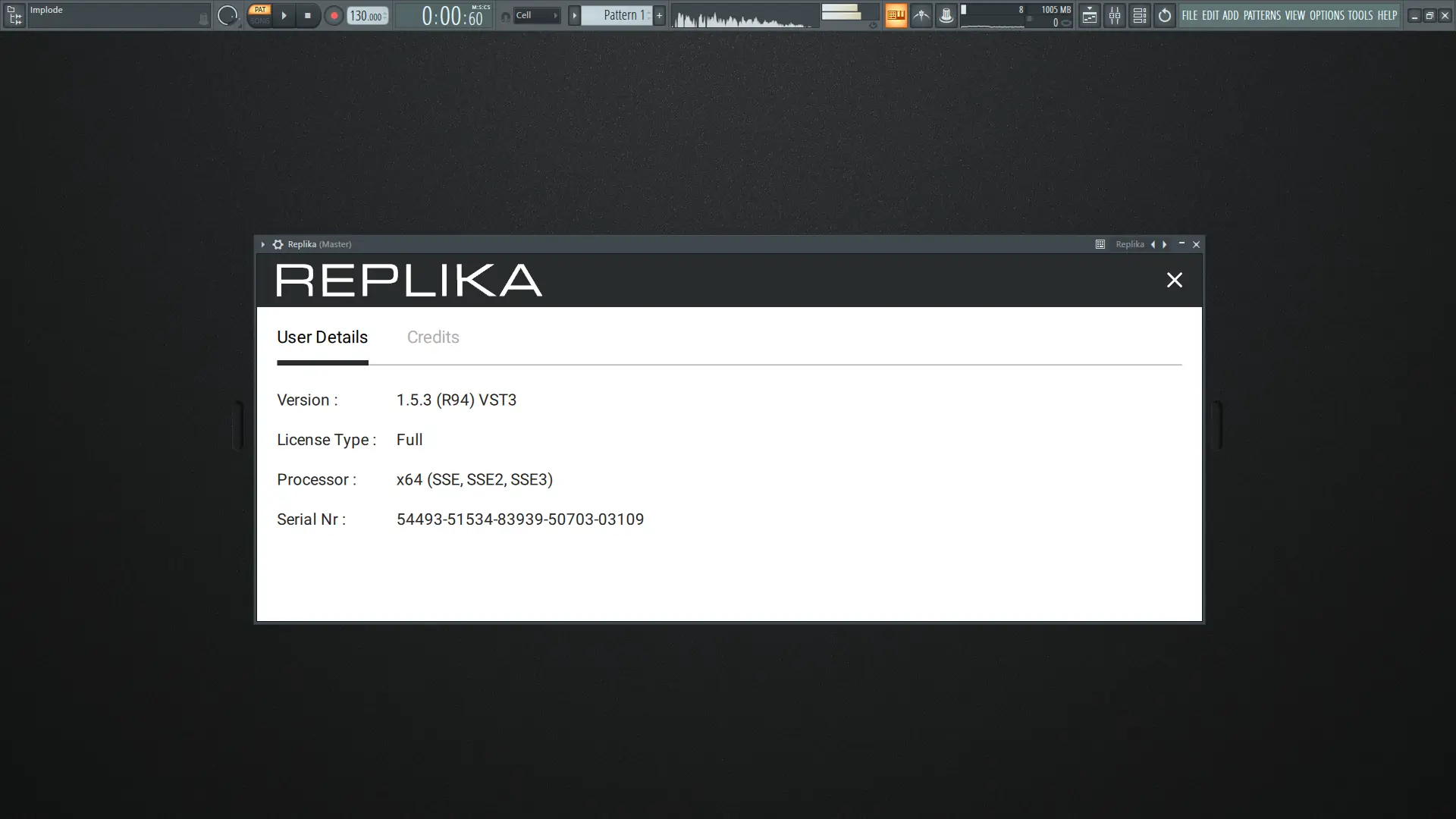
Task: Show the playlist window icon
Action: tap(1089, 15)
